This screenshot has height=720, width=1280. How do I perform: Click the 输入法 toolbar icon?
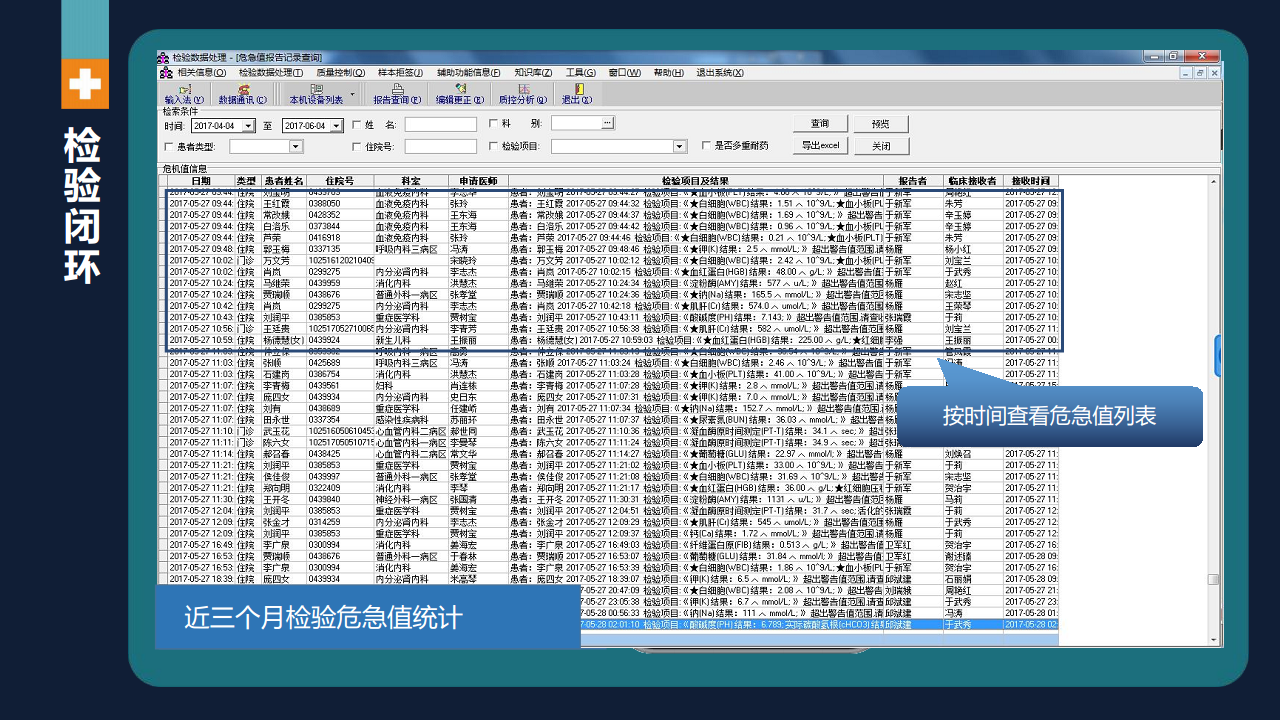(x=184, y=93)
